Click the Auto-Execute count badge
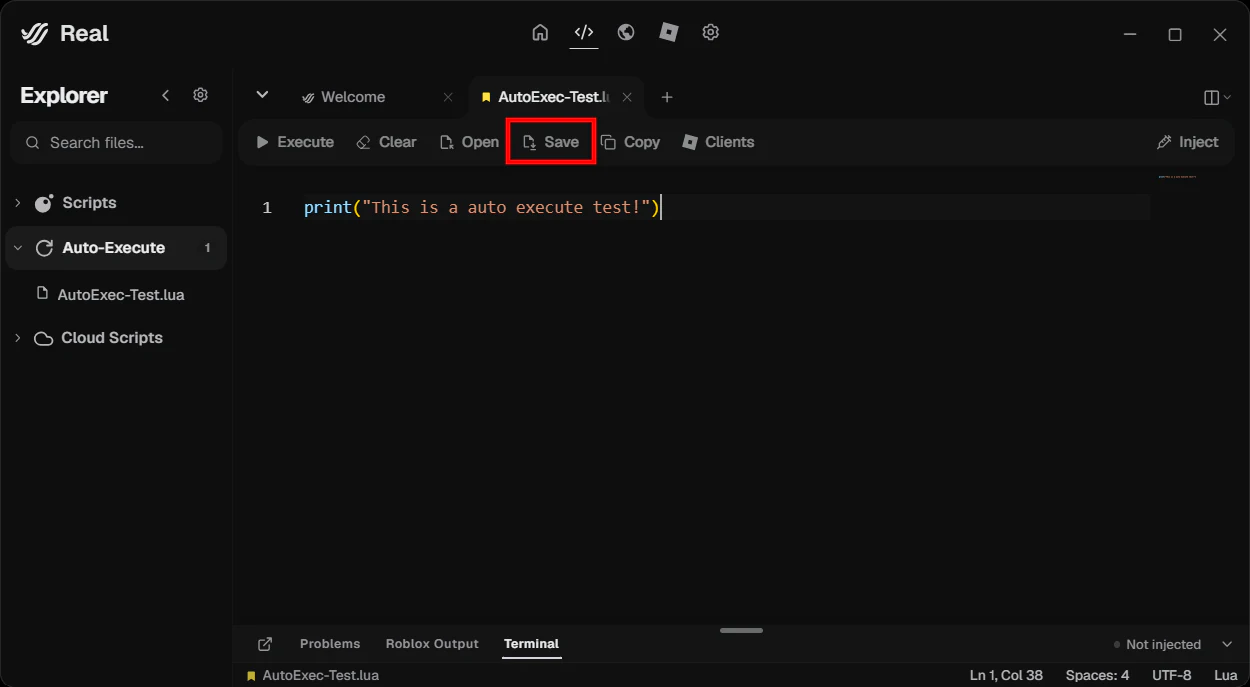 (x=208, y=248)
